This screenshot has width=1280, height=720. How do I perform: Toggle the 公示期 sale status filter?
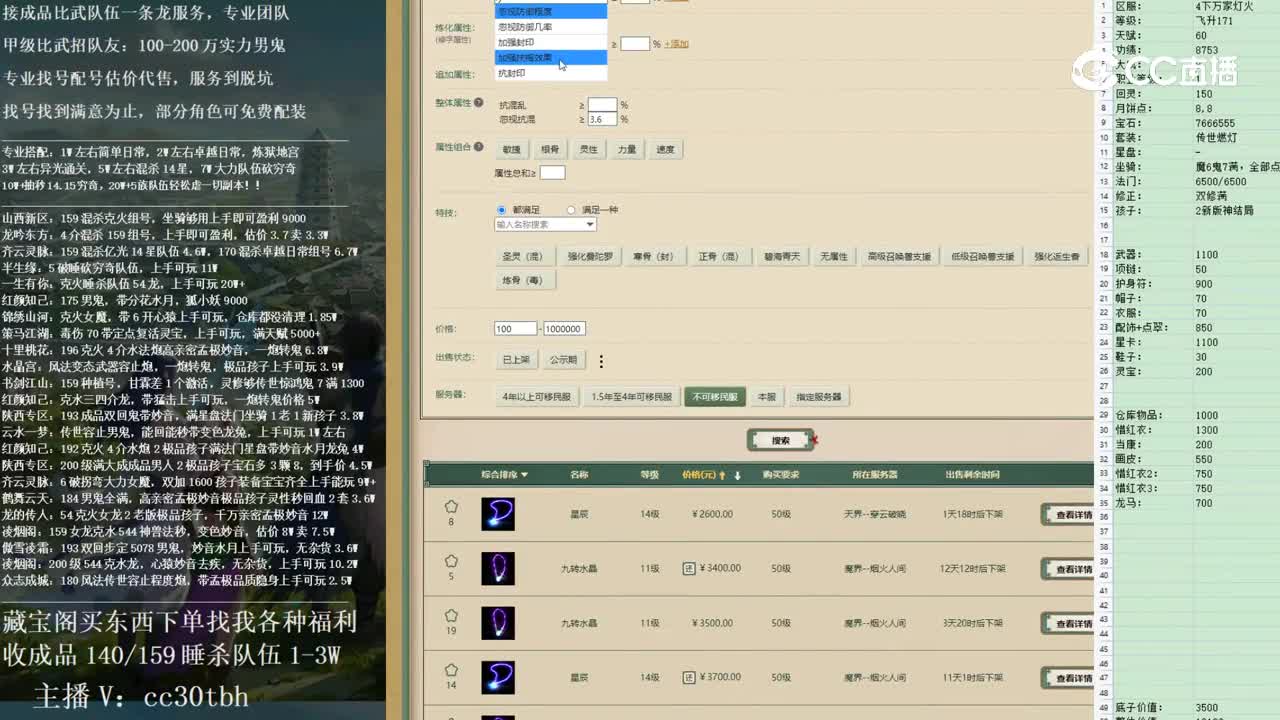[563, 360]
